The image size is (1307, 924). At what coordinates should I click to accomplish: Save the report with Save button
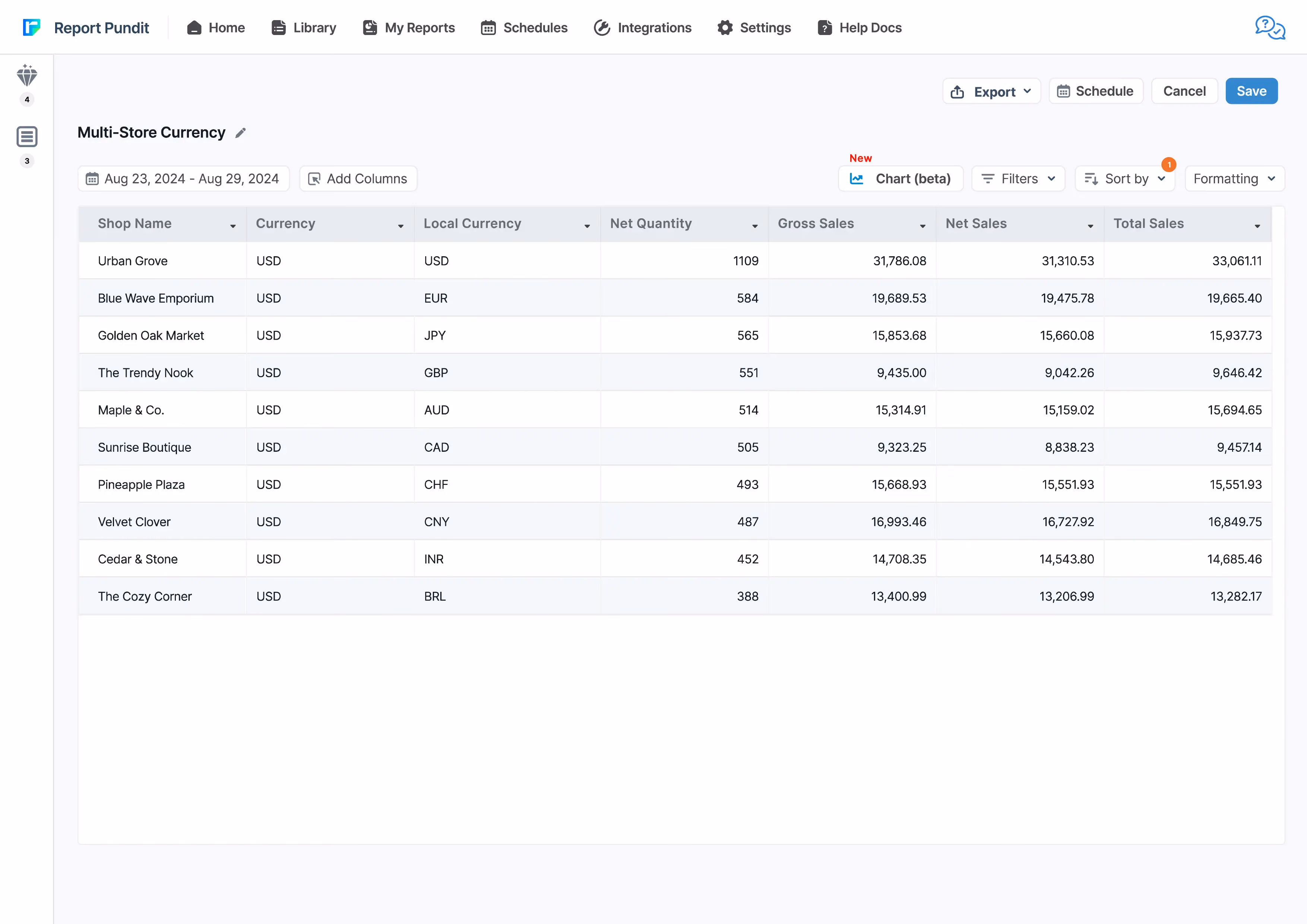click(x=1251, y=91)
